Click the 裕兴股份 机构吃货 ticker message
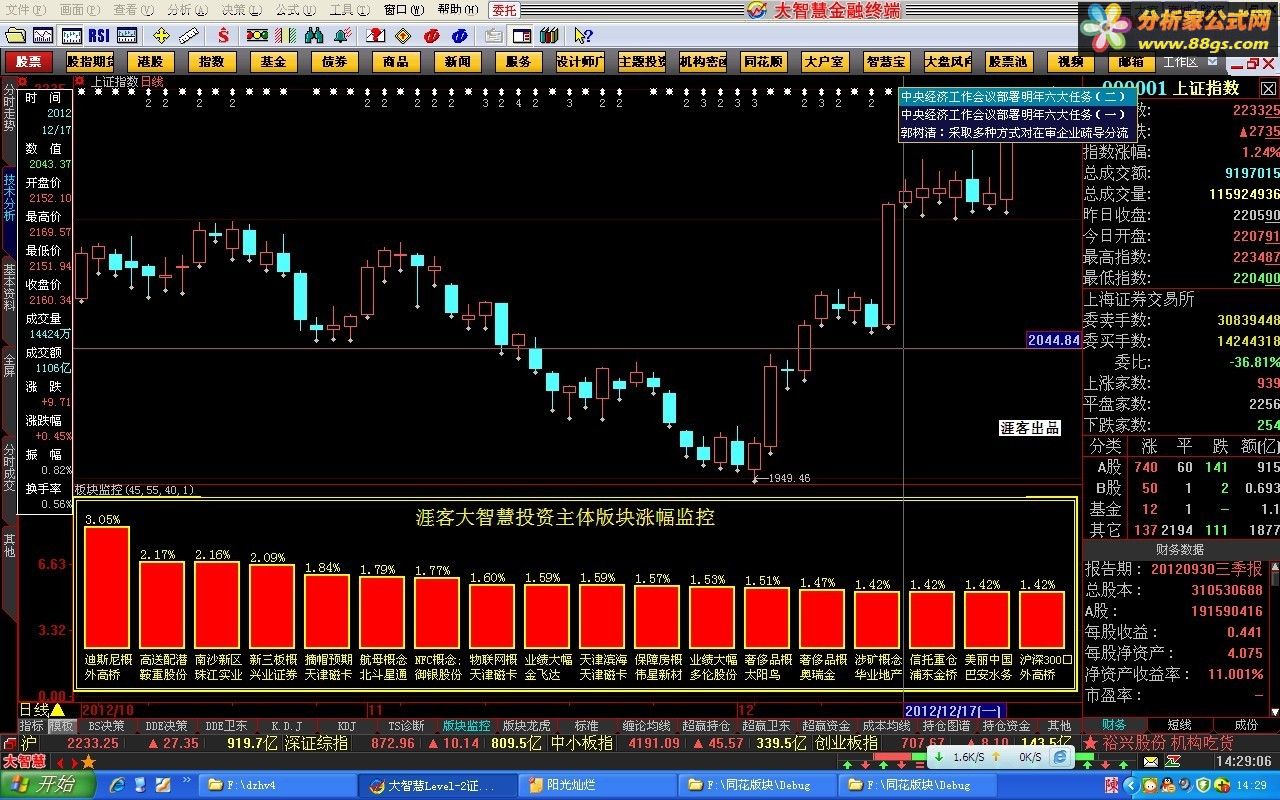 click(1167, 743)
